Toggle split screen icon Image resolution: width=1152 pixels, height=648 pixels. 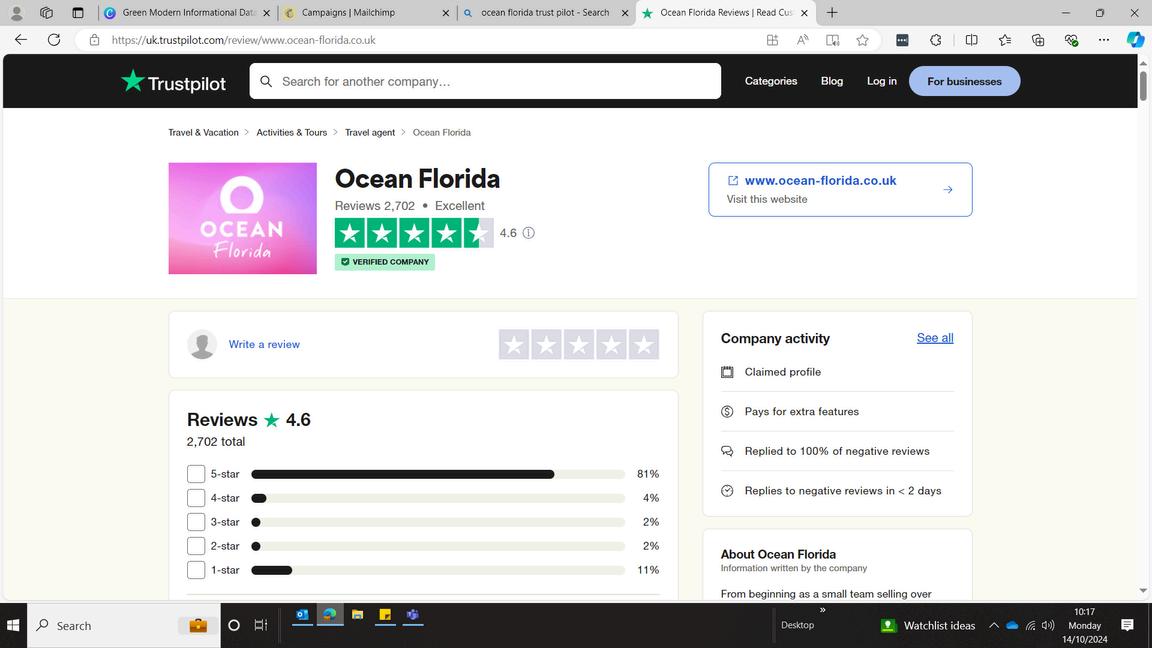(971, 40)
